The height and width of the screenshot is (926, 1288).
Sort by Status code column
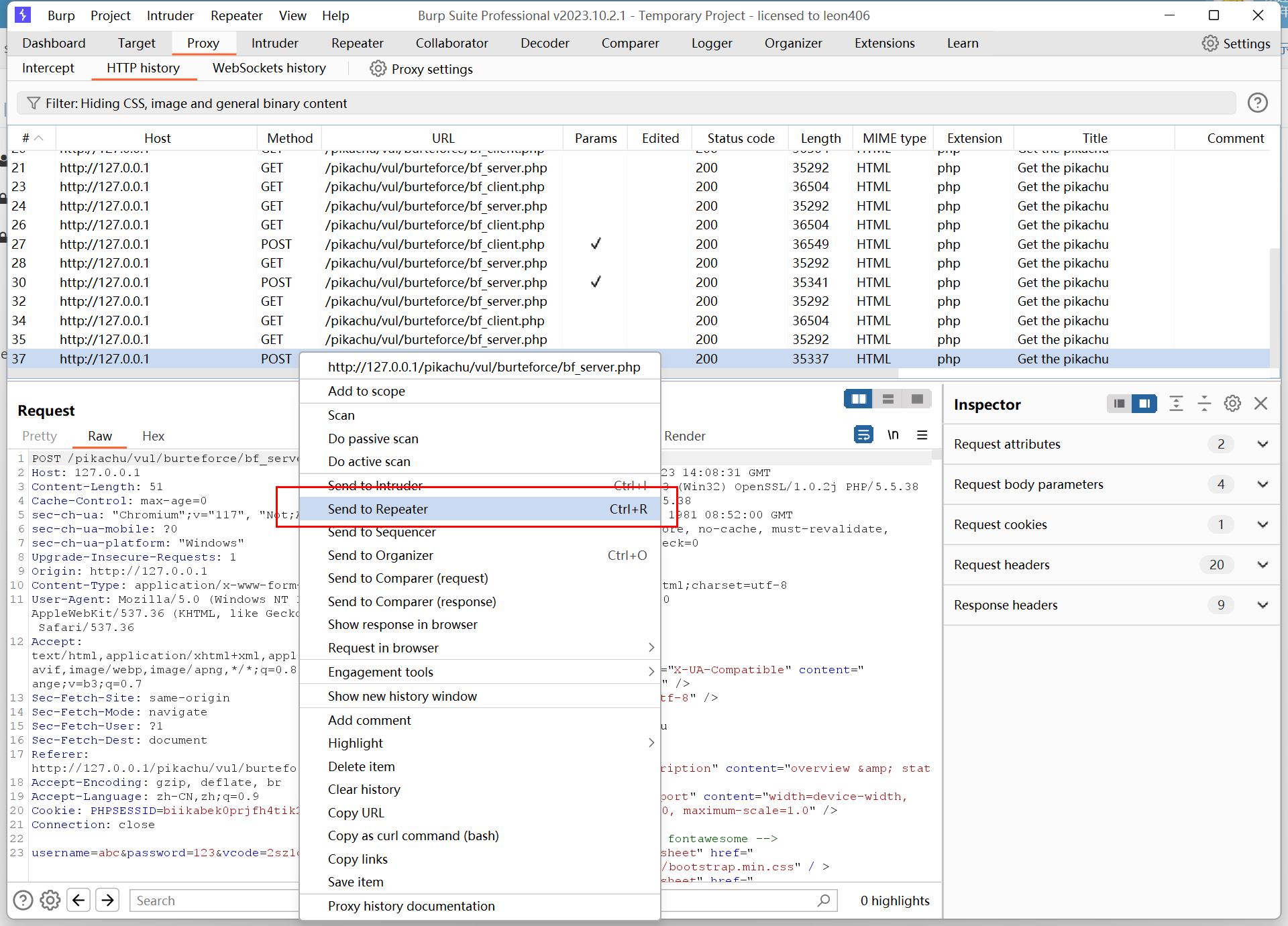pyautogui.click(x=741, y=138)
